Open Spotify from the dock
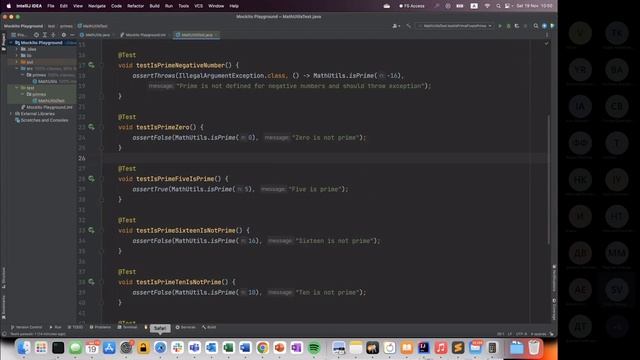This screenshot has height=360, width=640. (314, 348)
